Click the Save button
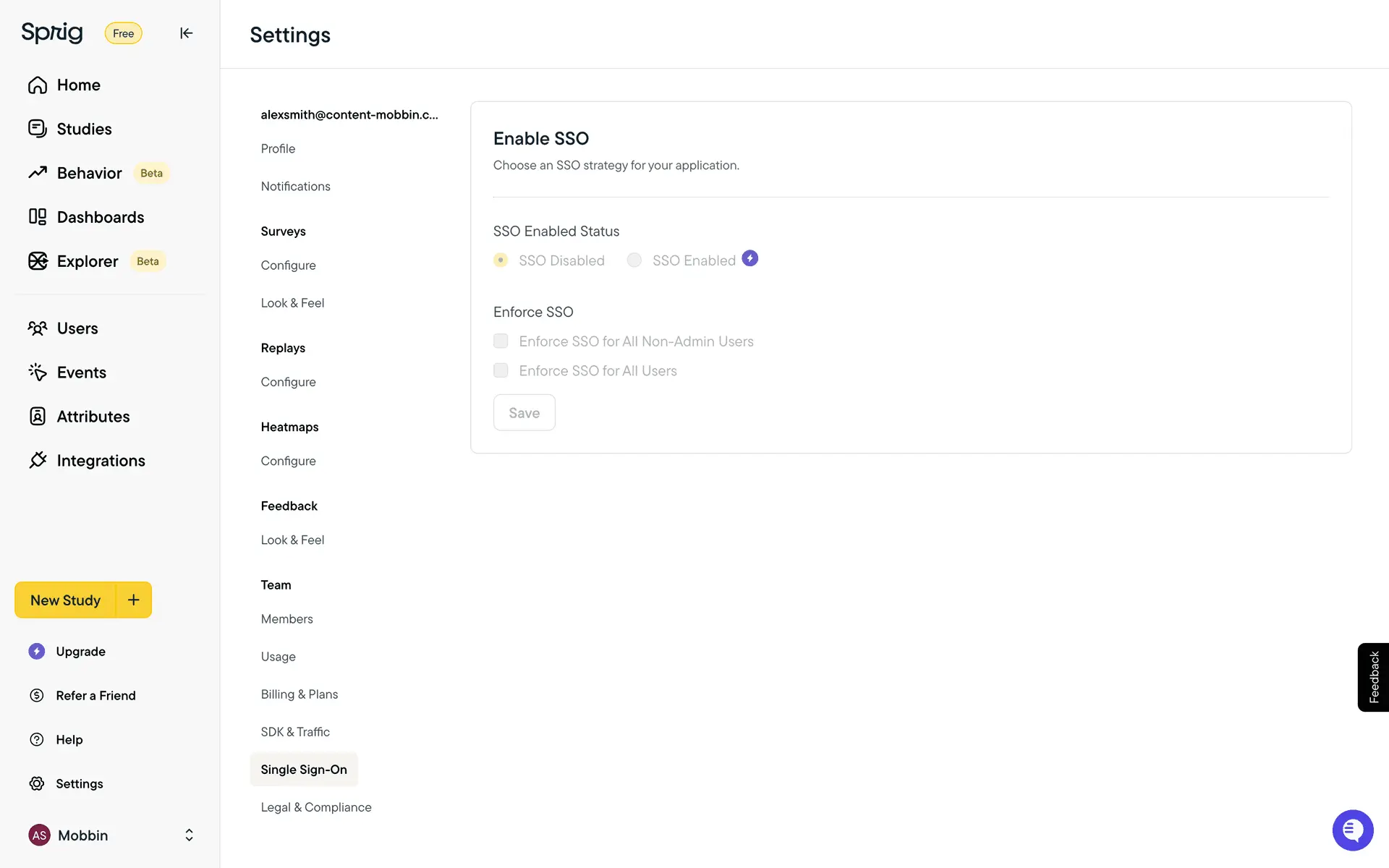The width and height of the screenshot is (1389, 868). 524,413
